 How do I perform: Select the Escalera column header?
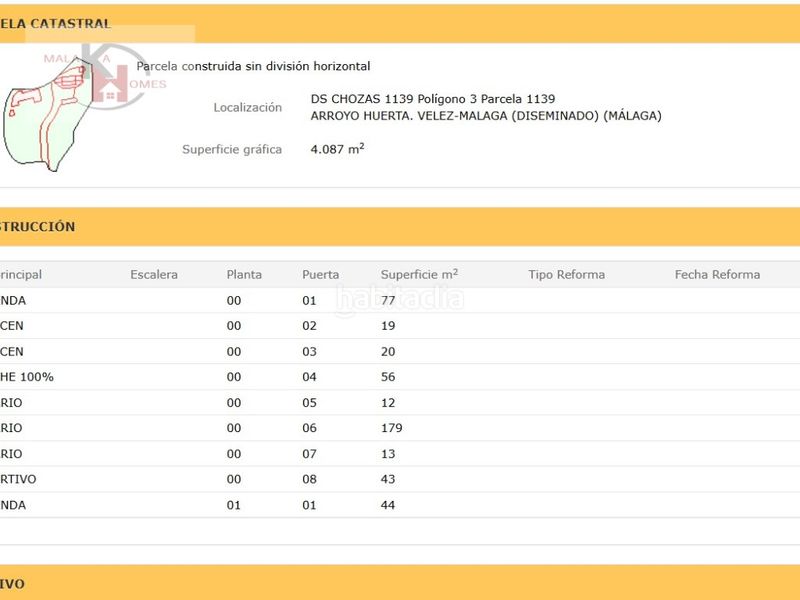click(x=154, y=274)
